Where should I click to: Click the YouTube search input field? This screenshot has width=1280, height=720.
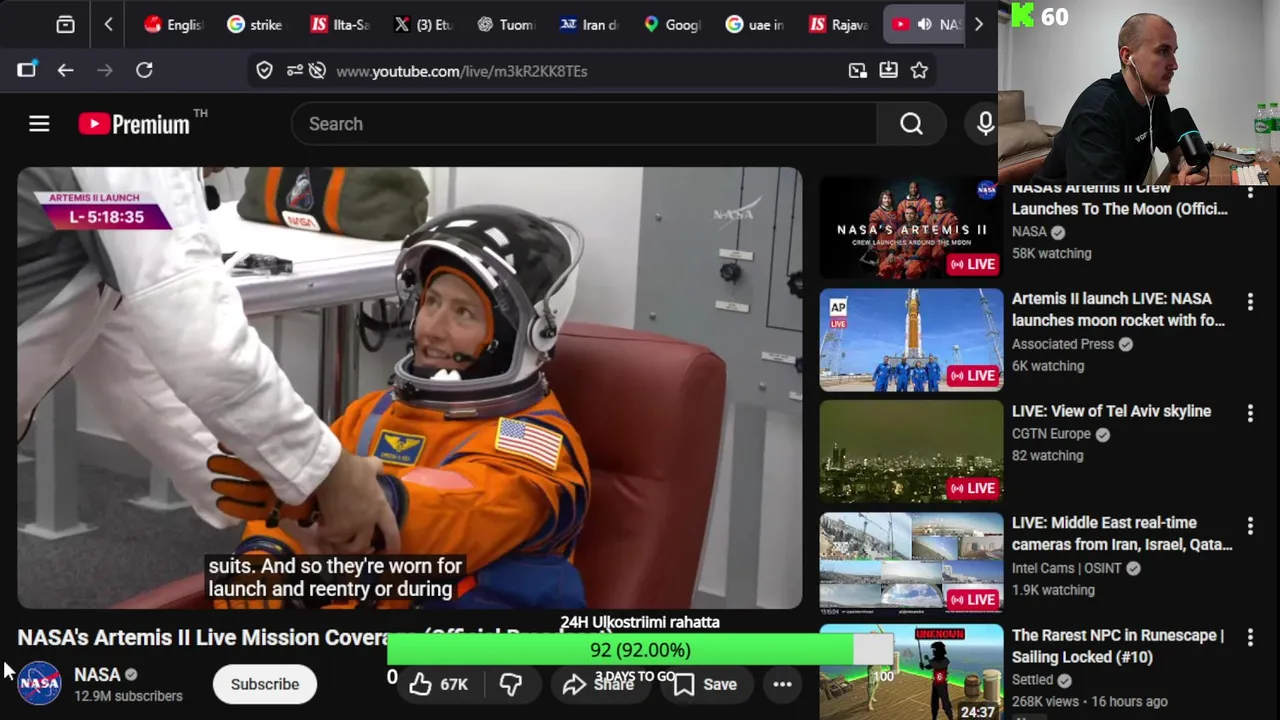click(584, 124)
